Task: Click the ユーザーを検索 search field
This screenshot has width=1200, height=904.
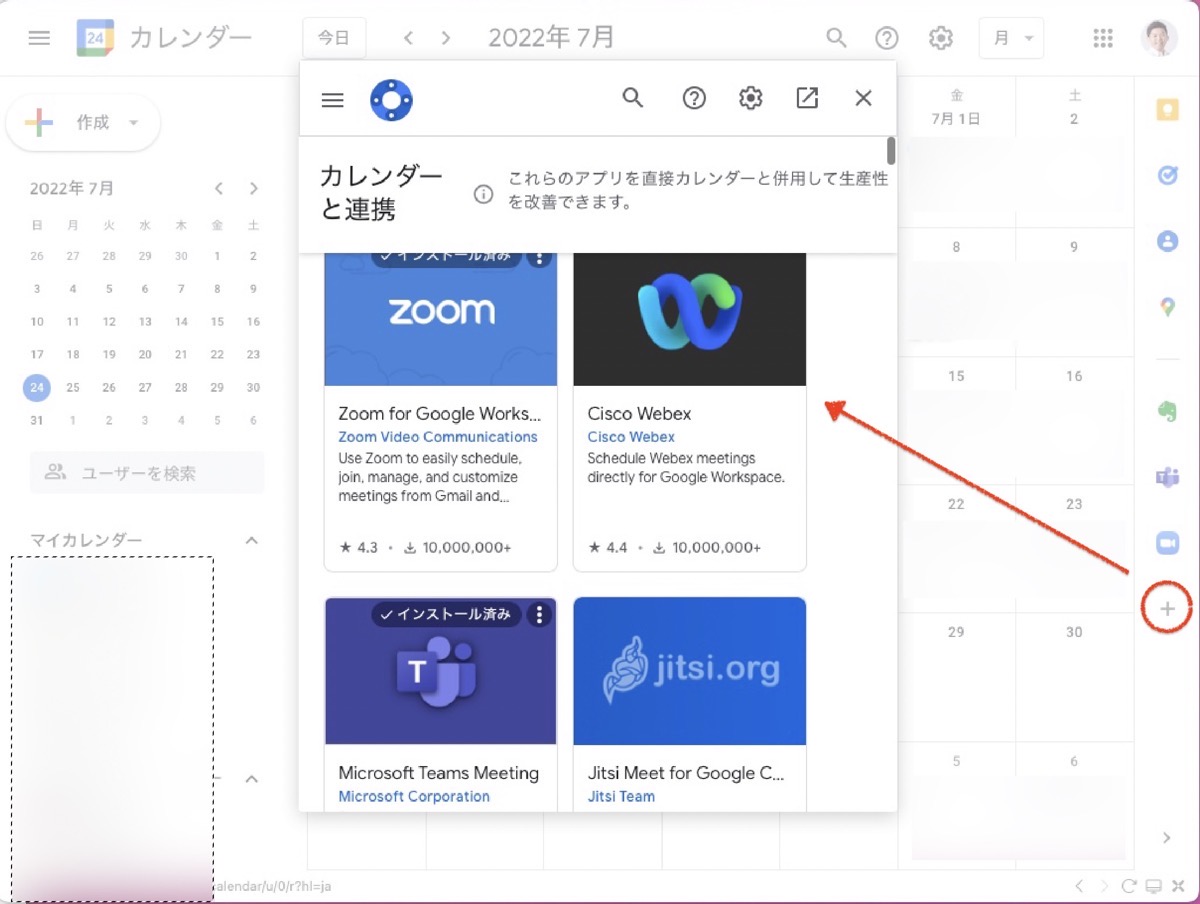Action: [x=147, y=473]
